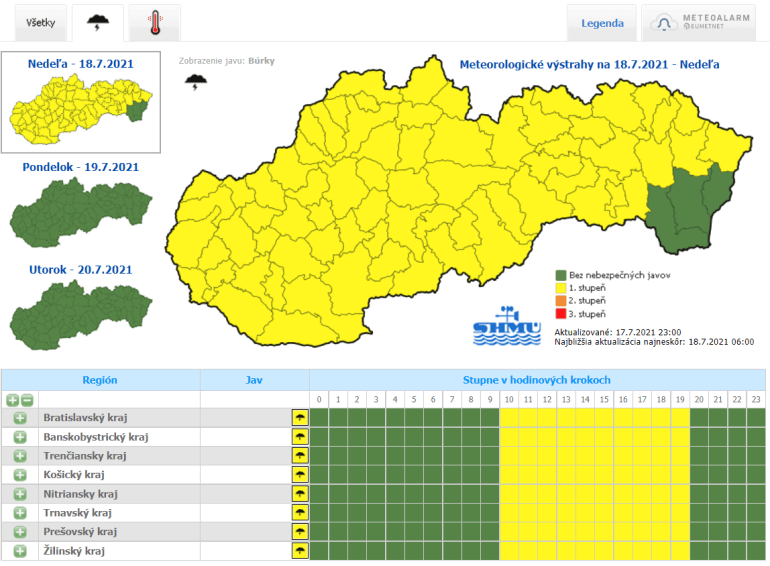
Task: Click the Prešovský kraj region name
Action: click(80, 532)
